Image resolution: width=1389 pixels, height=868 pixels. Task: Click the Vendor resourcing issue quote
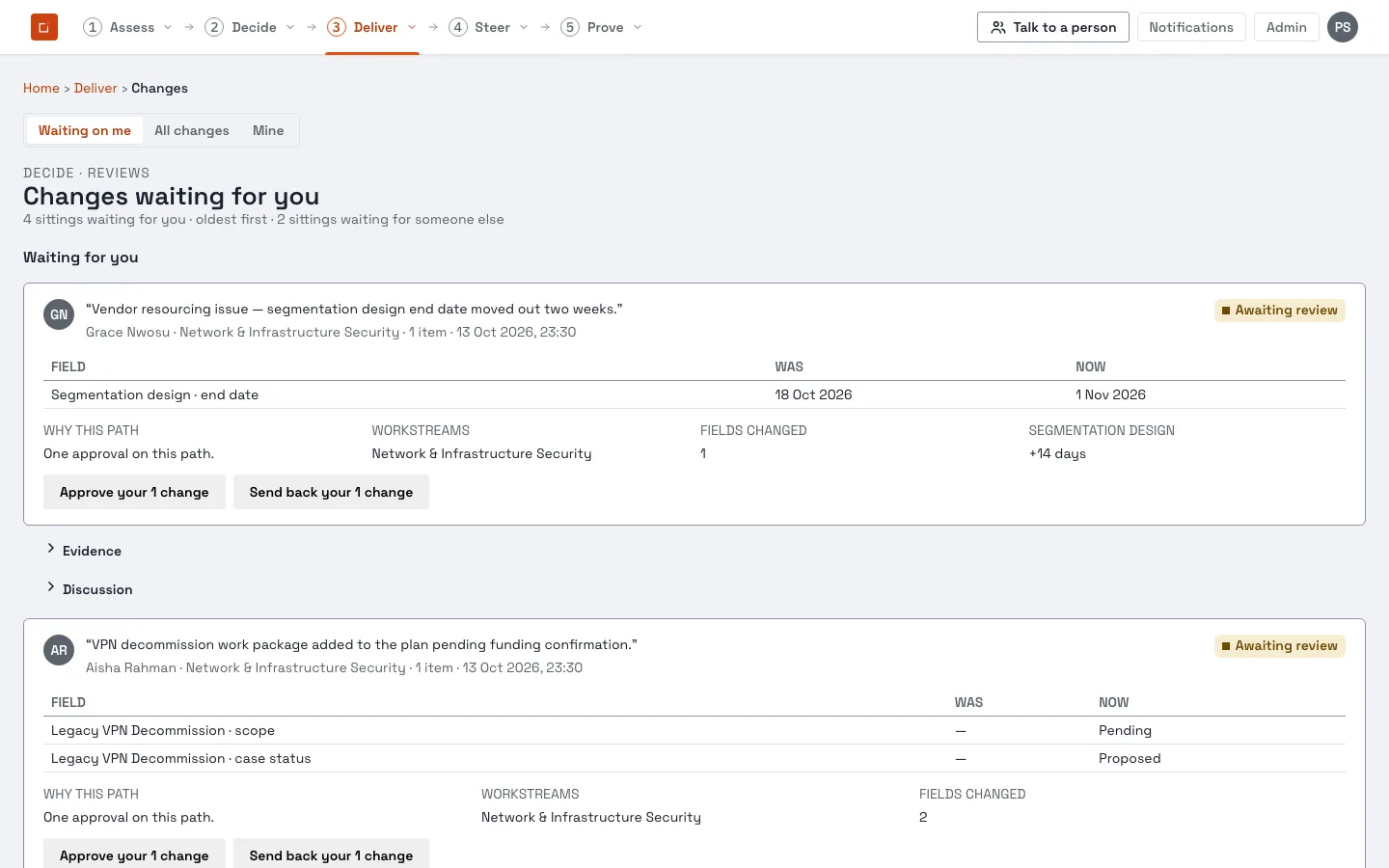pos(354,309)
